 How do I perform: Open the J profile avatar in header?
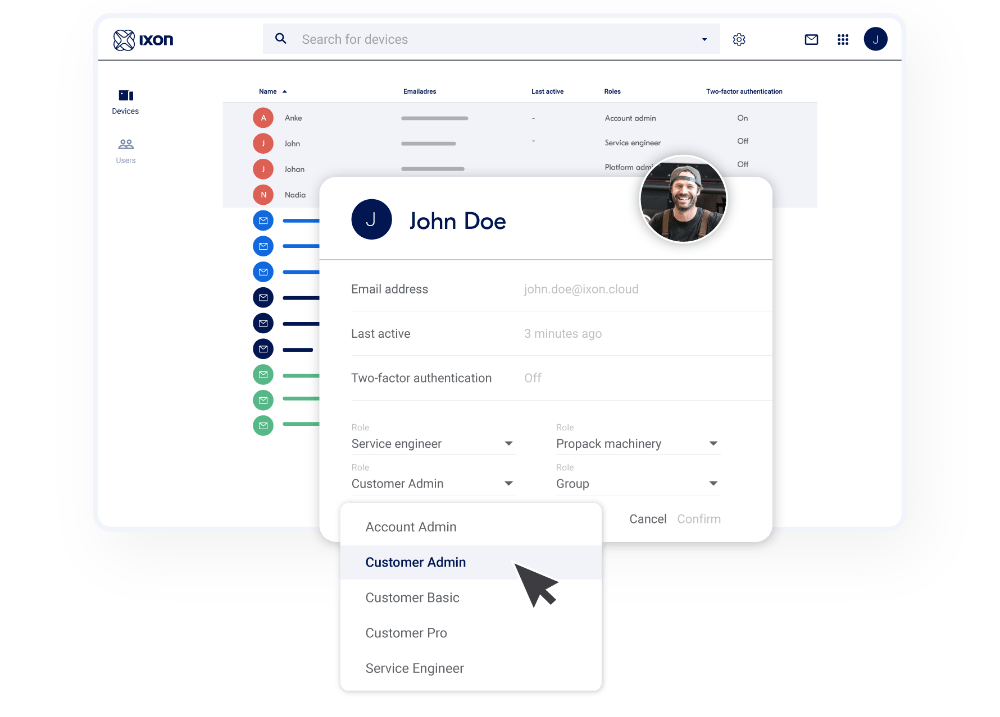click(876, 40)
